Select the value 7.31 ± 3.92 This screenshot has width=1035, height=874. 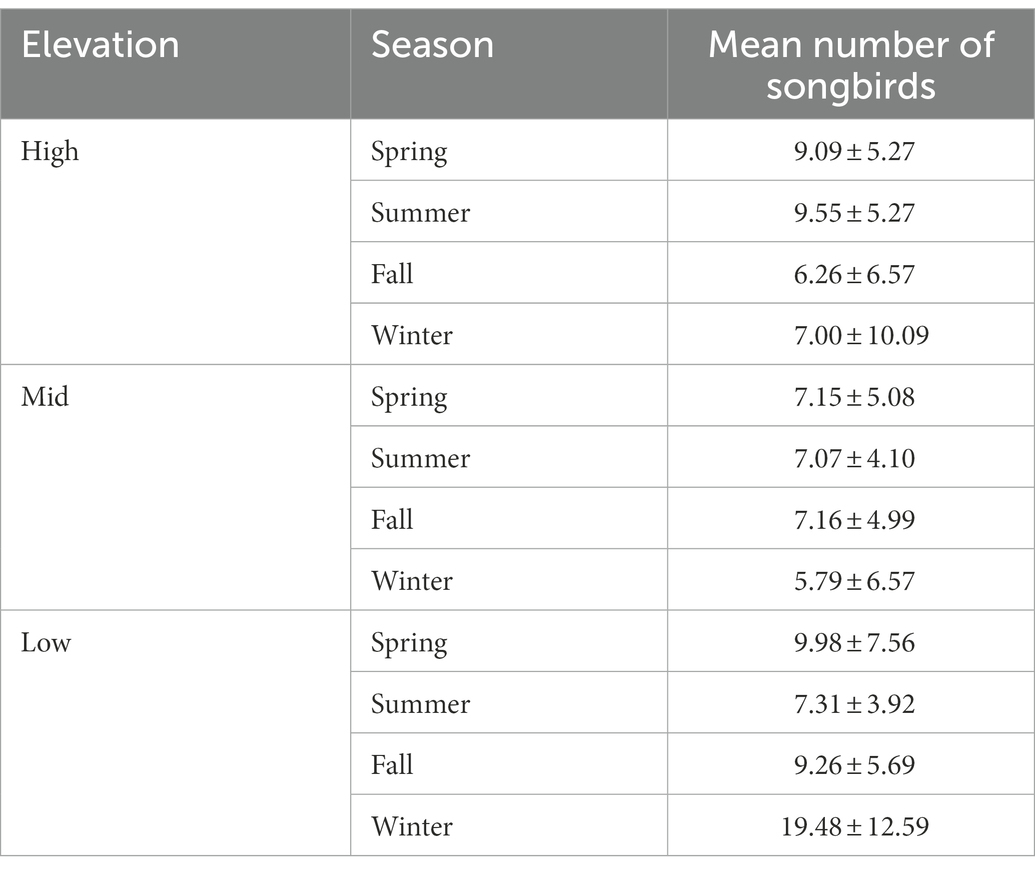pos(854,704)
